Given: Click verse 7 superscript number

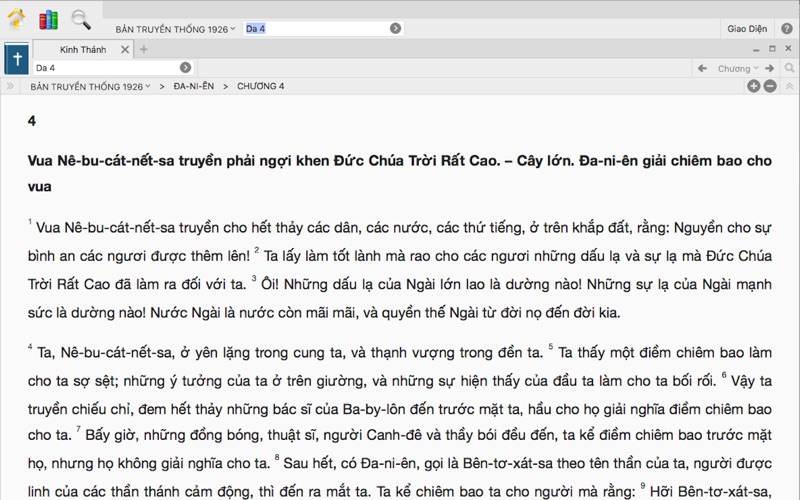Looking at the screenshot, I should (78, 429).
